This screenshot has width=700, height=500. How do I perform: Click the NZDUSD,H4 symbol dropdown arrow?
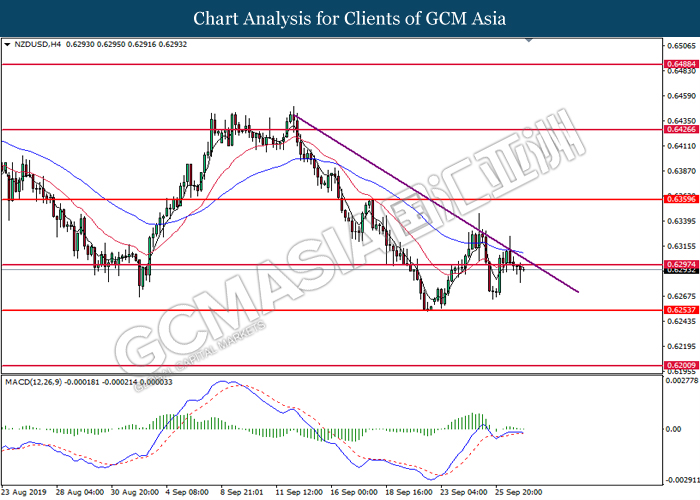[7, 45]
